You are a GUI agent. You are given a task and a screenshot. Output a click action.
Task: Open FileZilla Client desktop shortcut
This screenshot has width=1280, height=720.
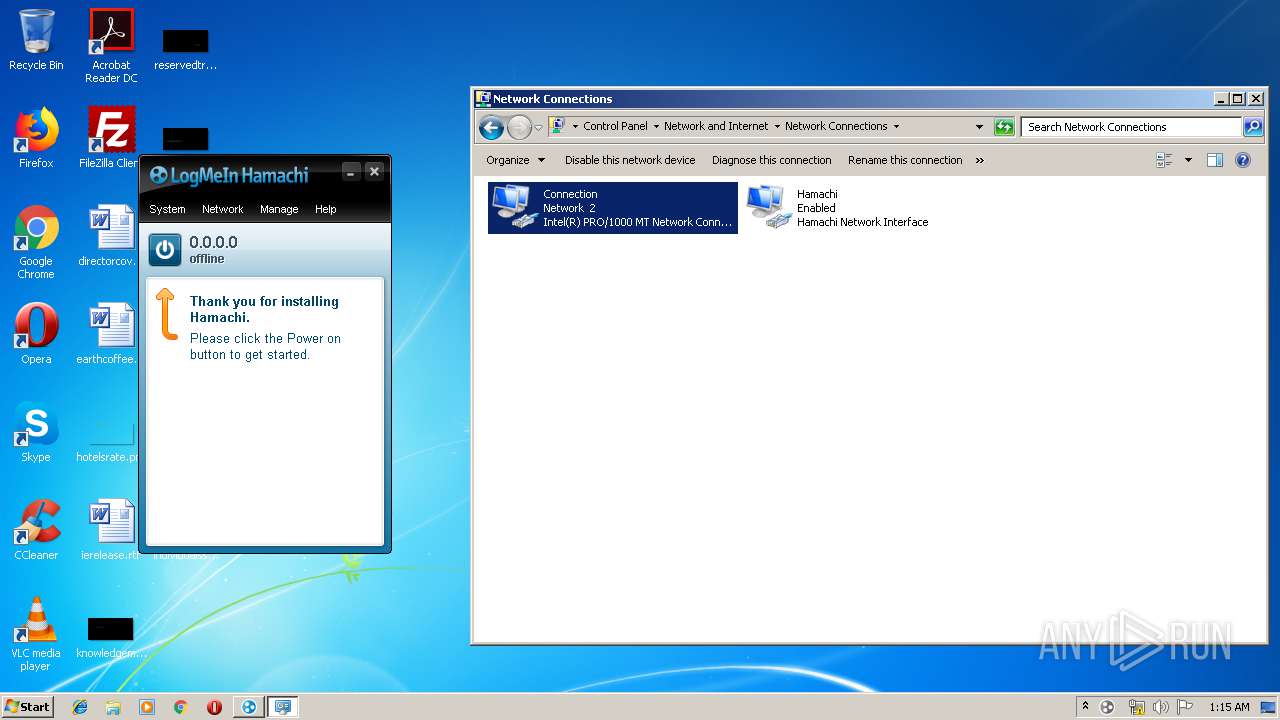pyautogui.click(x=111, y=138)
